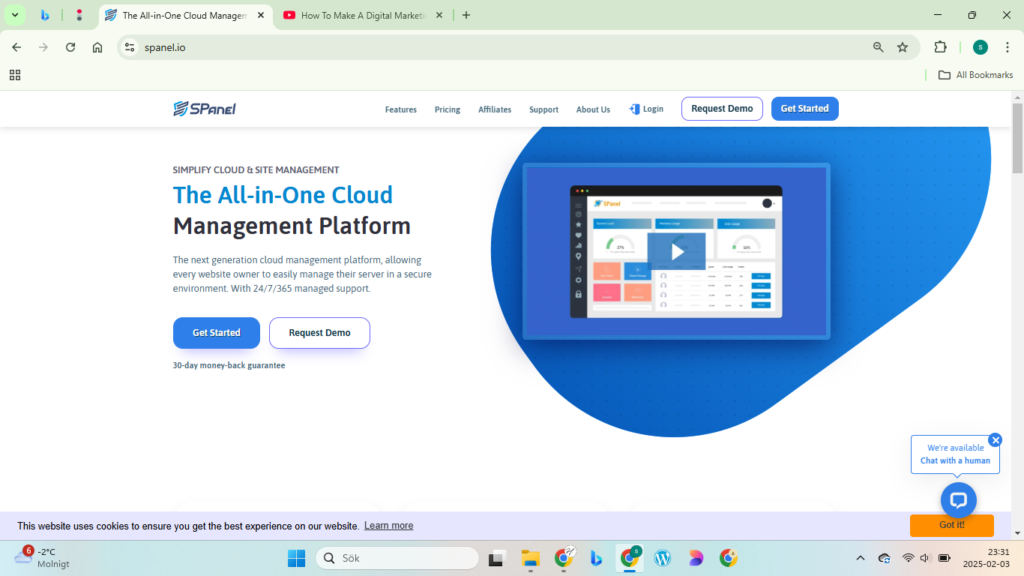The width and height of the screenshot is (1024, 576).
Task: Click the browser forward arrow
Action: click(x=43, y=47)
